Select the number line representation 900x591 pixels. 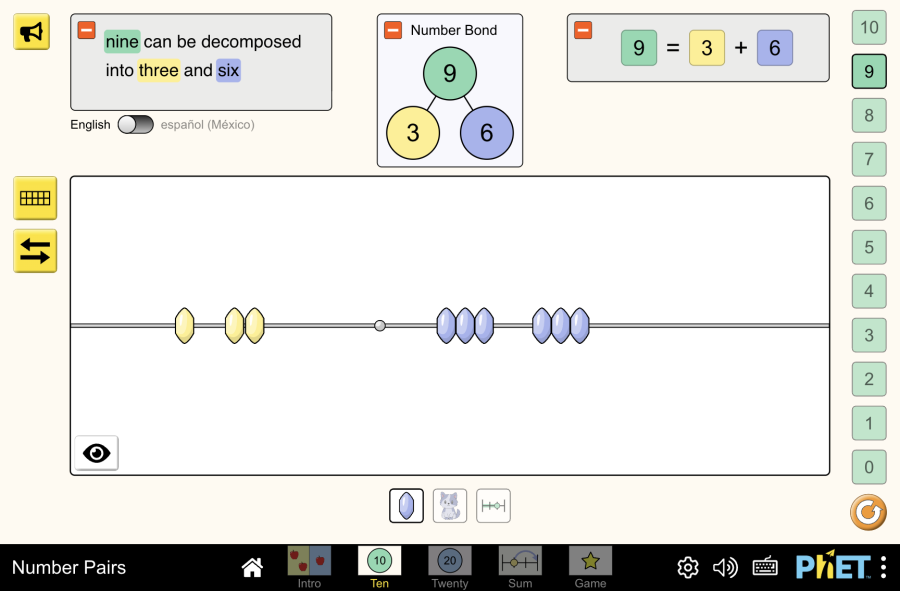[x=493, y=506]
